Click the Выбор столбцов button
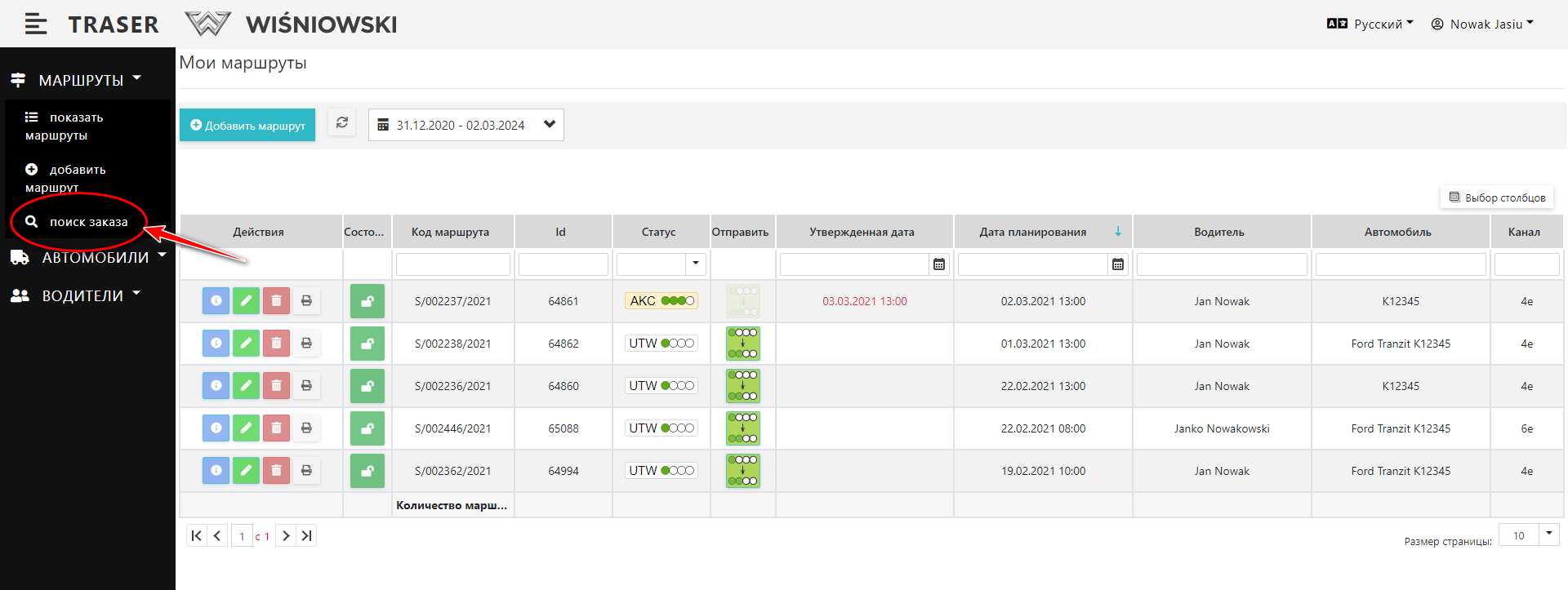Viewport: 1568px width, 590px height. coord(1497,197)
